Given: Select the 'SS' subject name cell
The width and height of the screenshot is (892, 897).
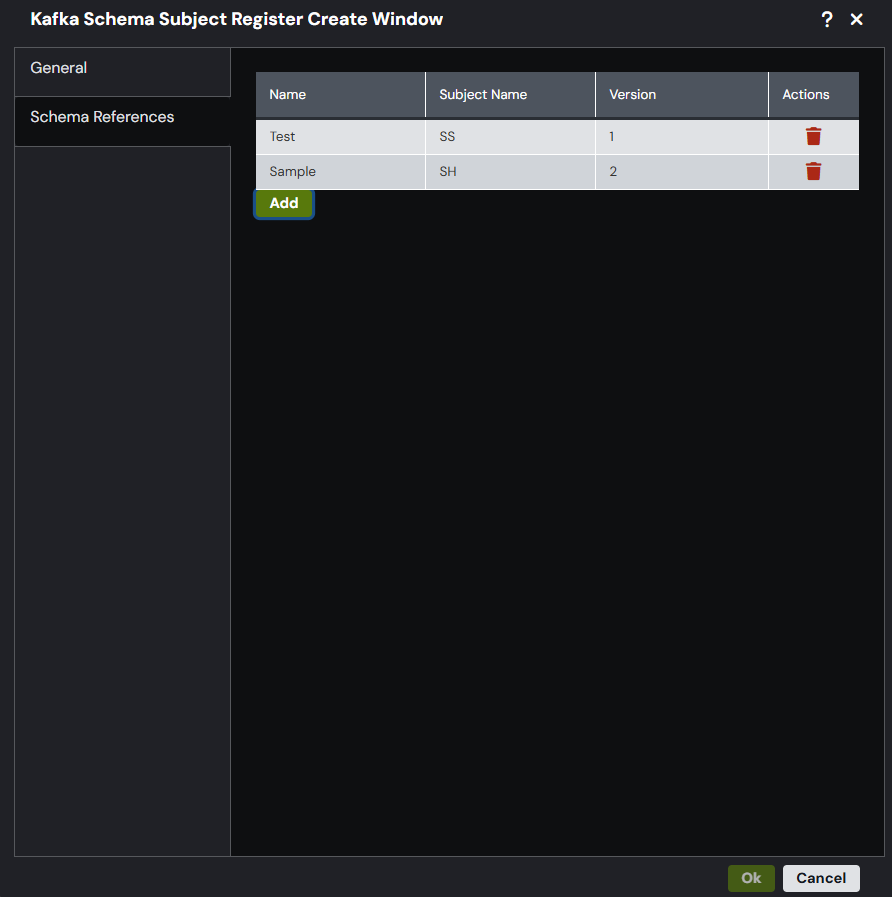Looking at the screenshot, I should (510, 137).
